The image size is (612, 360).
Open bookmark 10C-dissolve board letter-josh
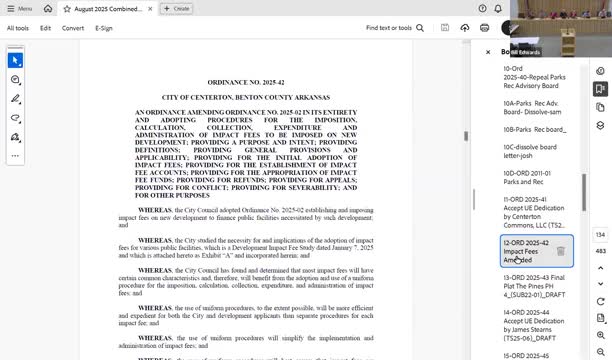530,151
